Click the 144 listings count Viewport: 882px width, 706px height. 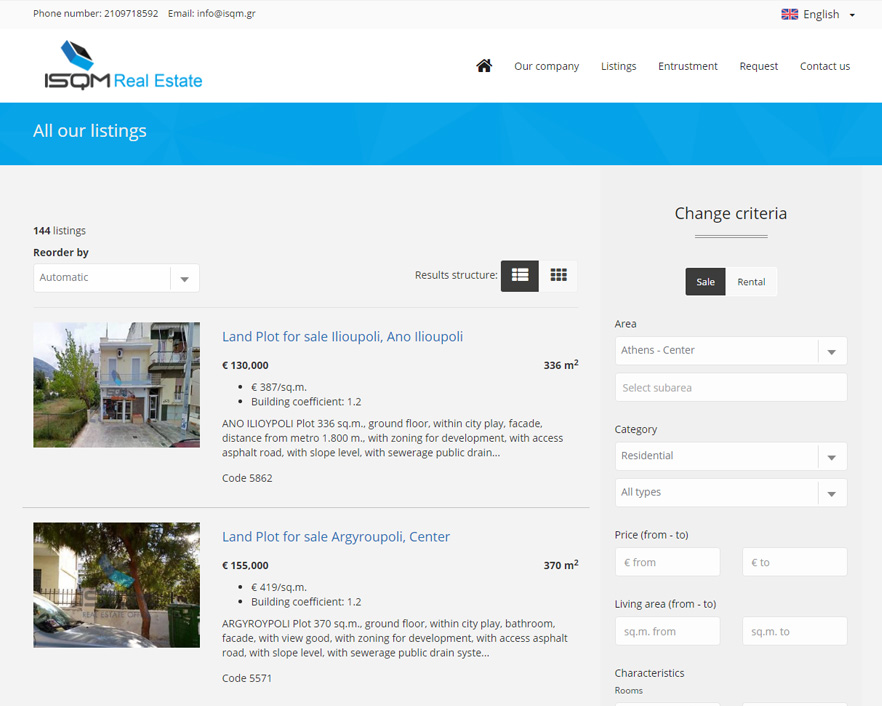(60, 231)
